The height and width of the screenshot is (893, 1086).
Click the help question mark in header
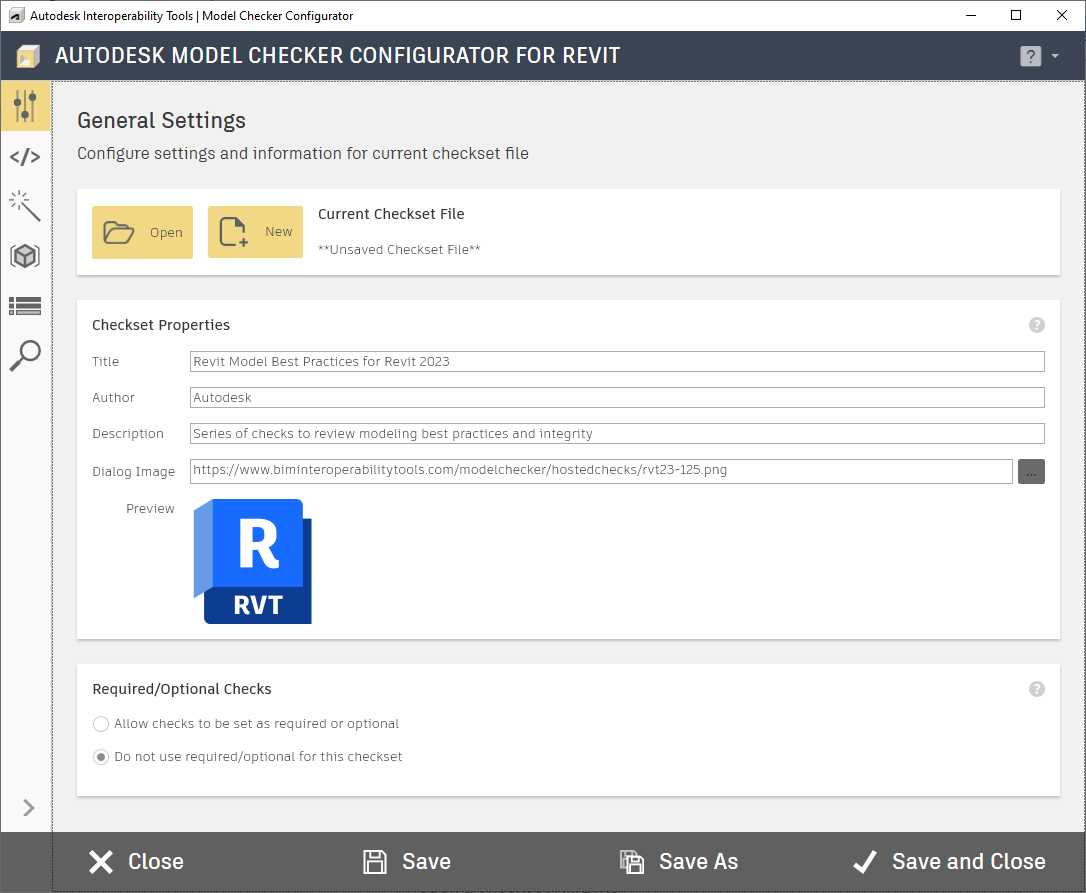tap(1030, 56)
